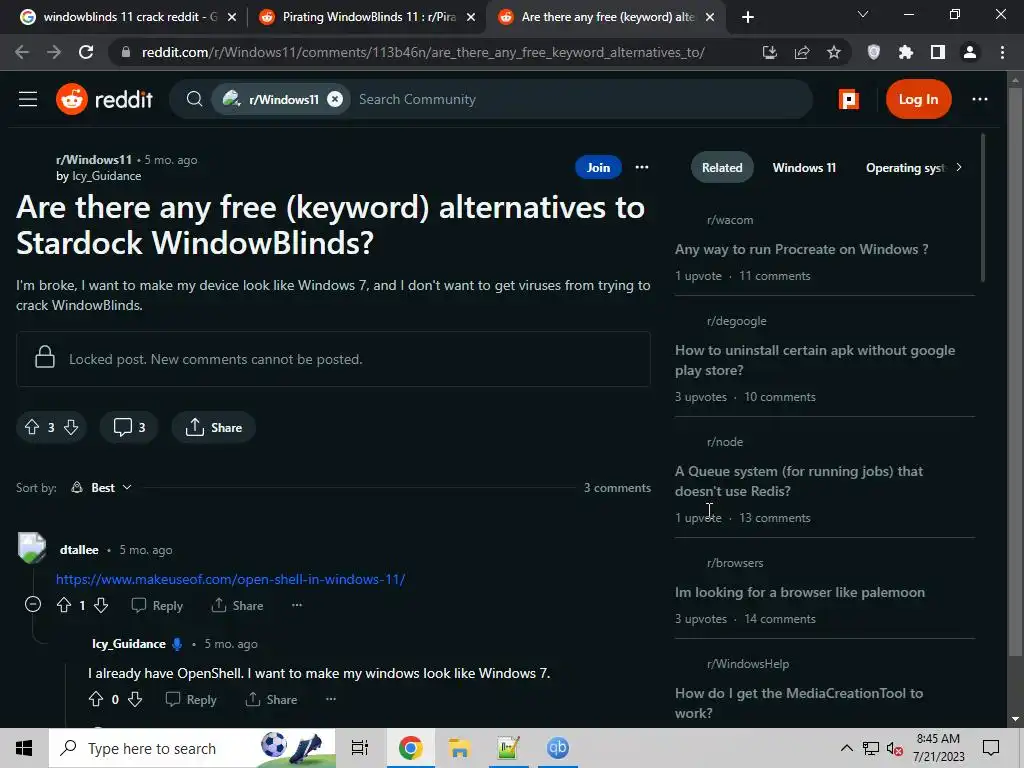This screenshot has width=1024, height=768.
Task: Open 'A Queue system' related post
Action: point(799,481)
